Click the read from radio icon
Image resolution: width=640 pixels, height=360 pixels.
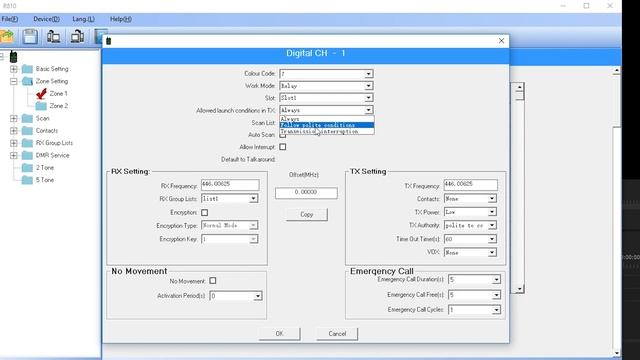coord(53,37)
